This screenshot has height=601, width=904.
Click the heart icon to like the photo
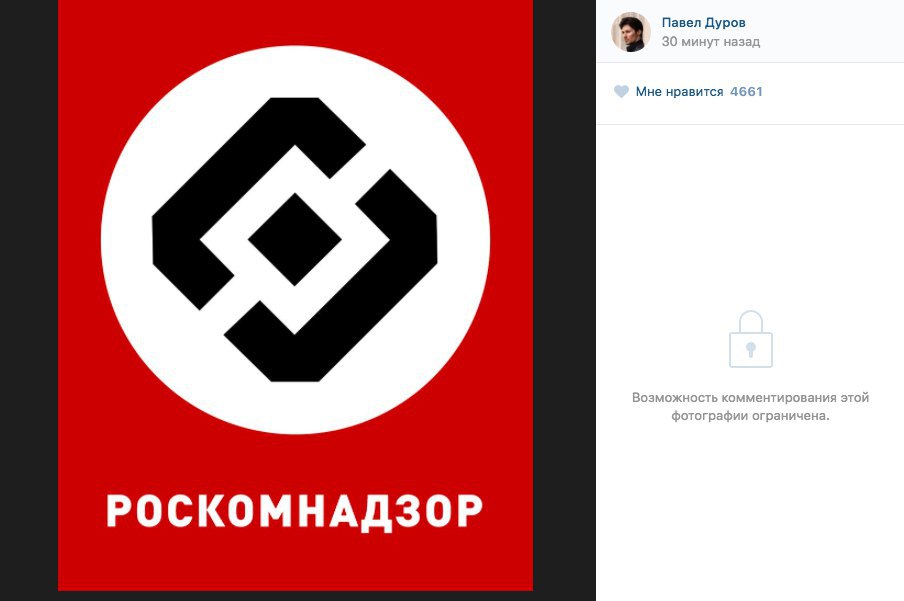point(621,92)
